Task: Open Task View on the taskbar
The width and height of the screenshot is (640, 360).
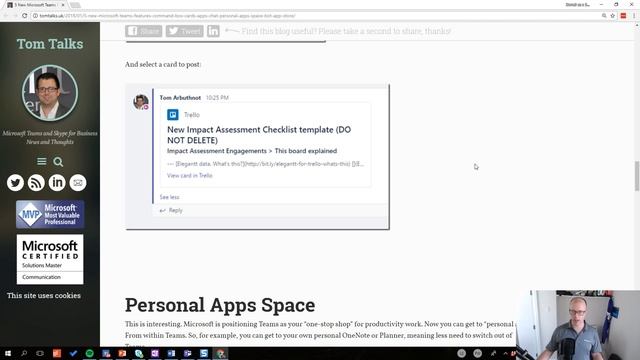Action: pos(40,353)
